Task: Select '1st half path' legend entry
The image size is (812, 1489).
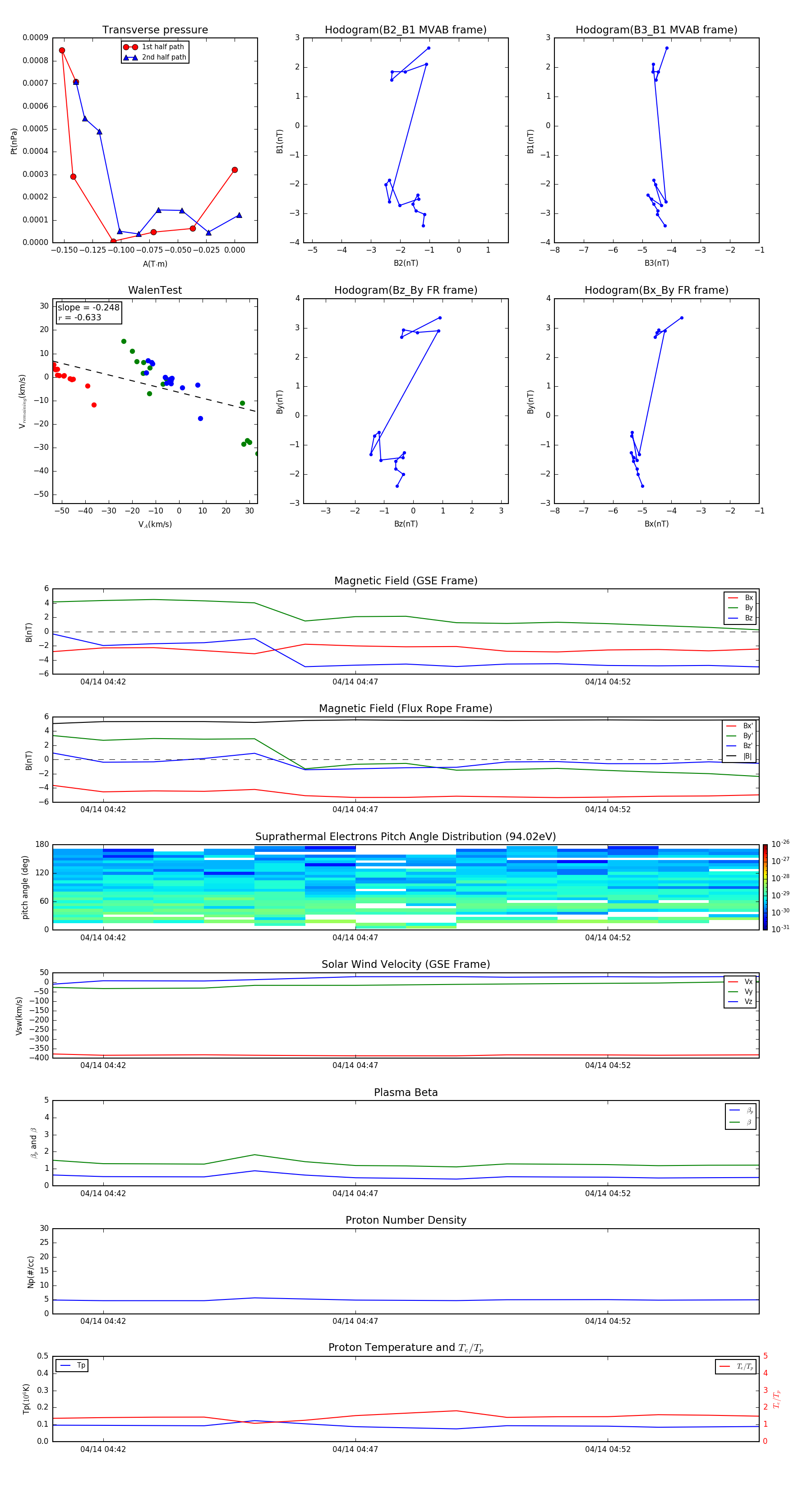Action: pos(154,47)
